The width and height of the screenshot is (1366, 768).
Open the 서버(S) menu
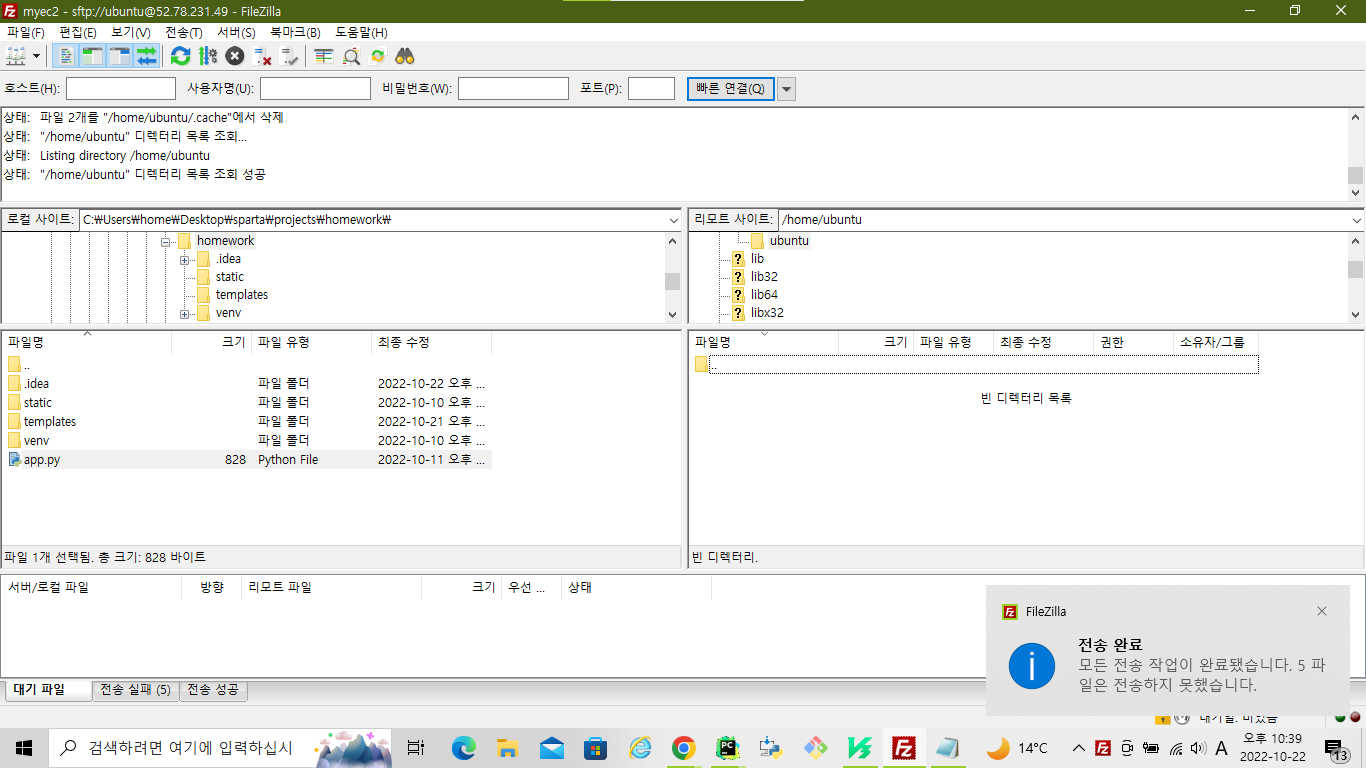click(x=236, y=32)
